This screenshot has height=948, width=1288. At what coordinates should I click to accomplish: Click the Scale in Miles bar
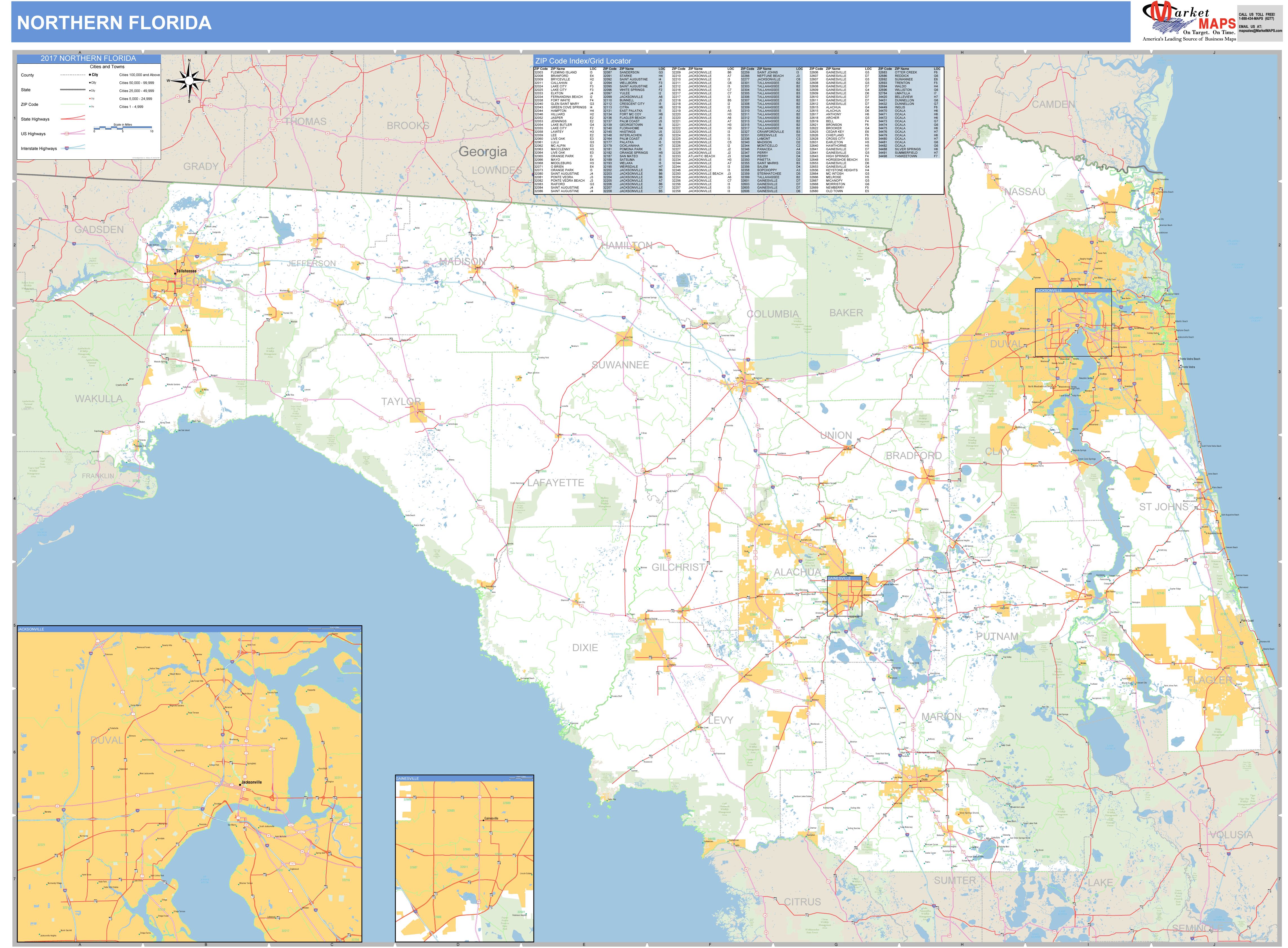pos(123,127)
